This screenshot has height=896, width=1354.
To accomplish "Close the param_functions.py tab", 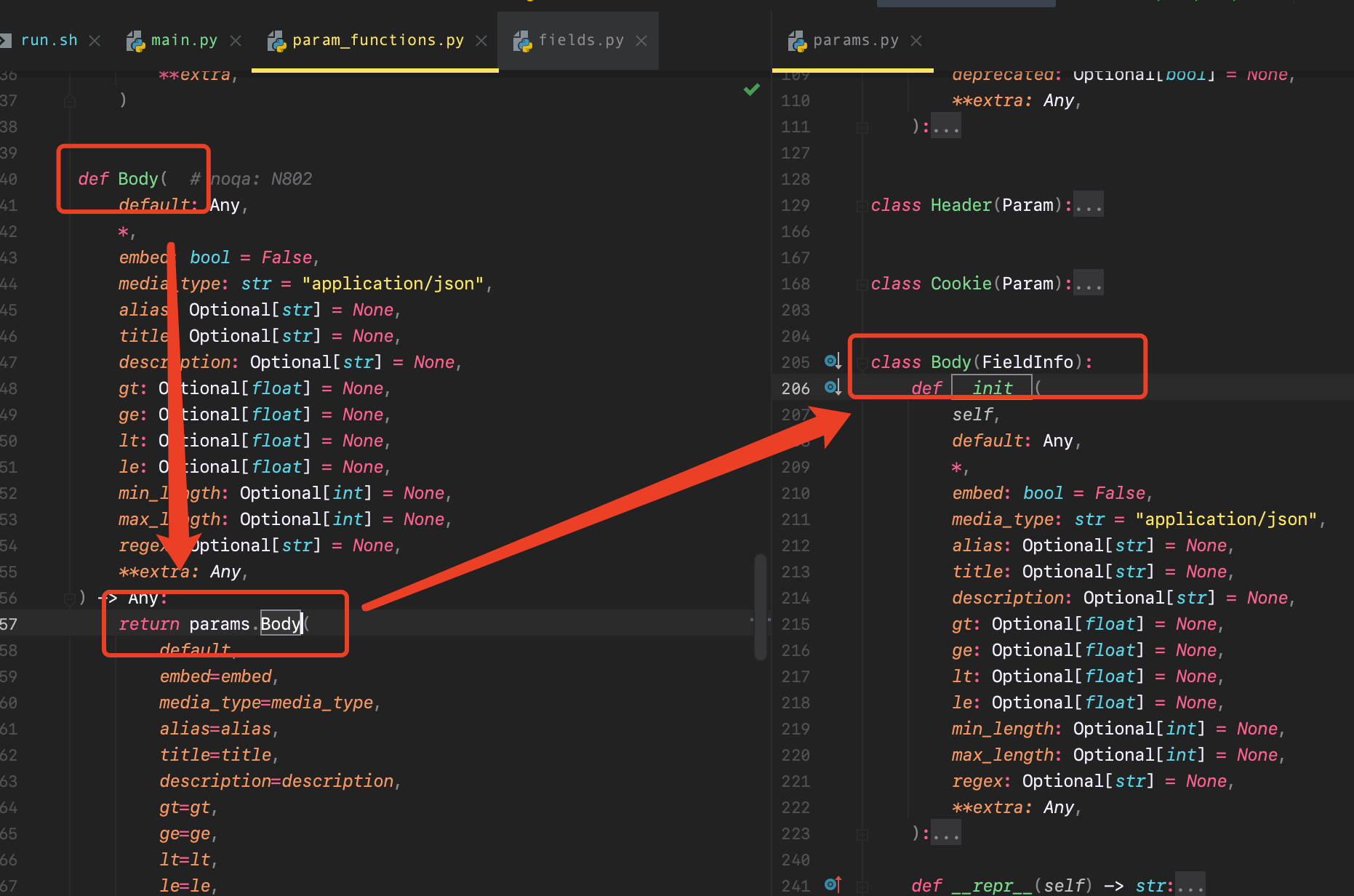I will pyautogui.click(x=481, y=41).
